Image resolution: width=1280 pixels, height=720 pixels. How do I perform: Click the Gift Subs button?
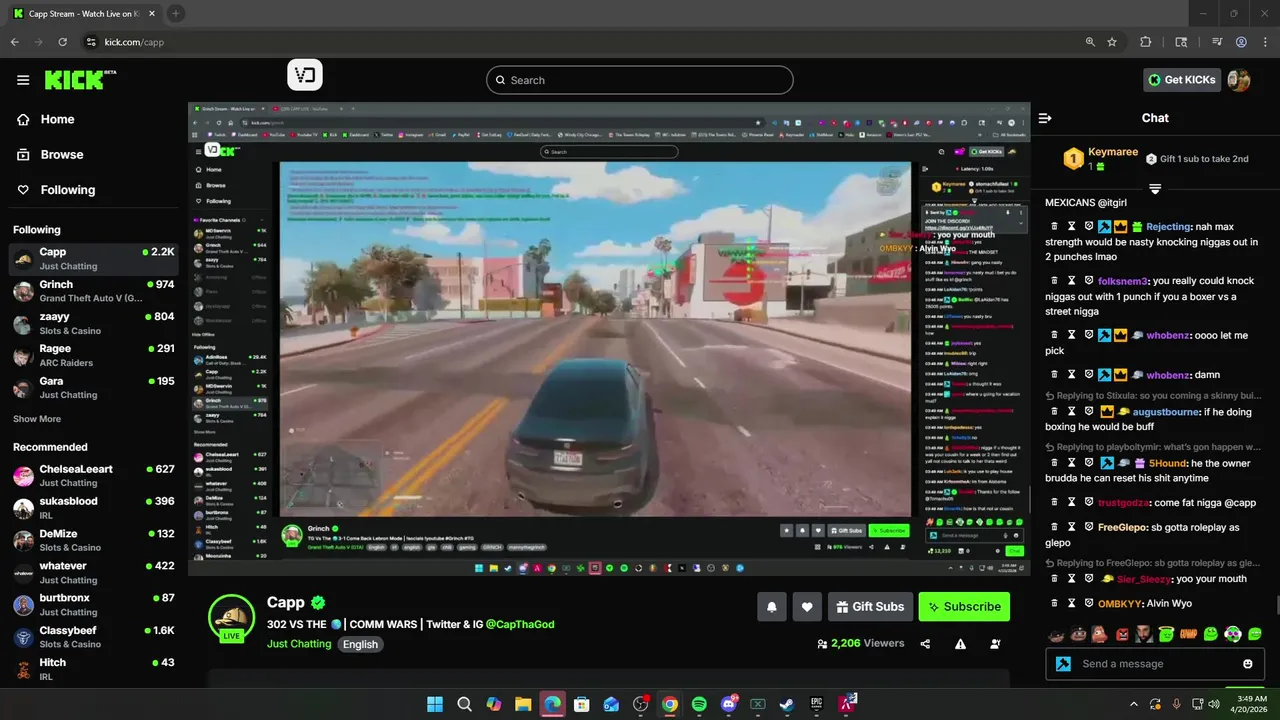click(x=869, y=607)
